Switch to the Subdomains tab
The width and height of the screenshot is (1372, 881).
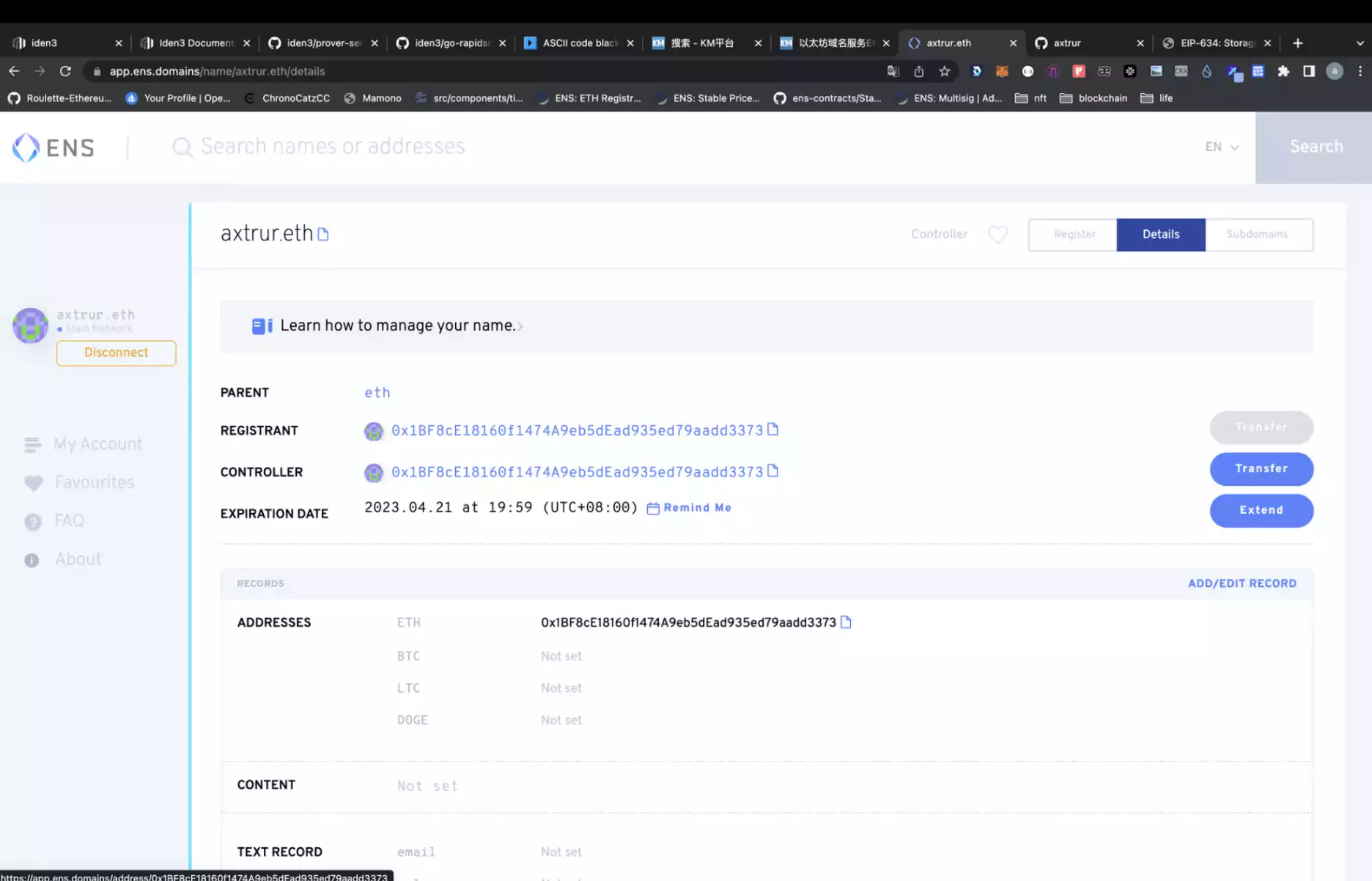[x=1257, y=235]
